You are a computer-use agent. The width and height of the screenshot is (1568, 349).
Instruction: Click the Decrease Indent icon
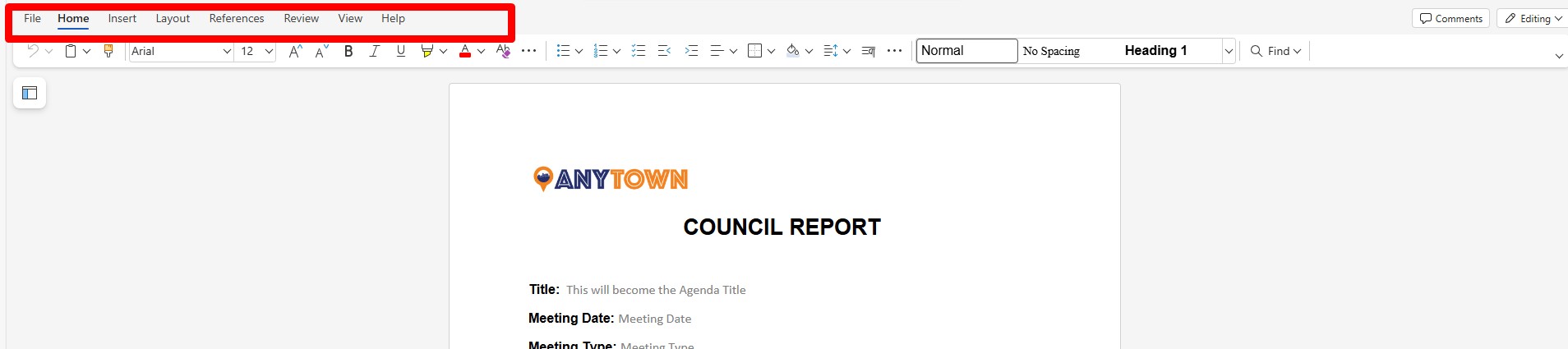[x=665, y=51]
